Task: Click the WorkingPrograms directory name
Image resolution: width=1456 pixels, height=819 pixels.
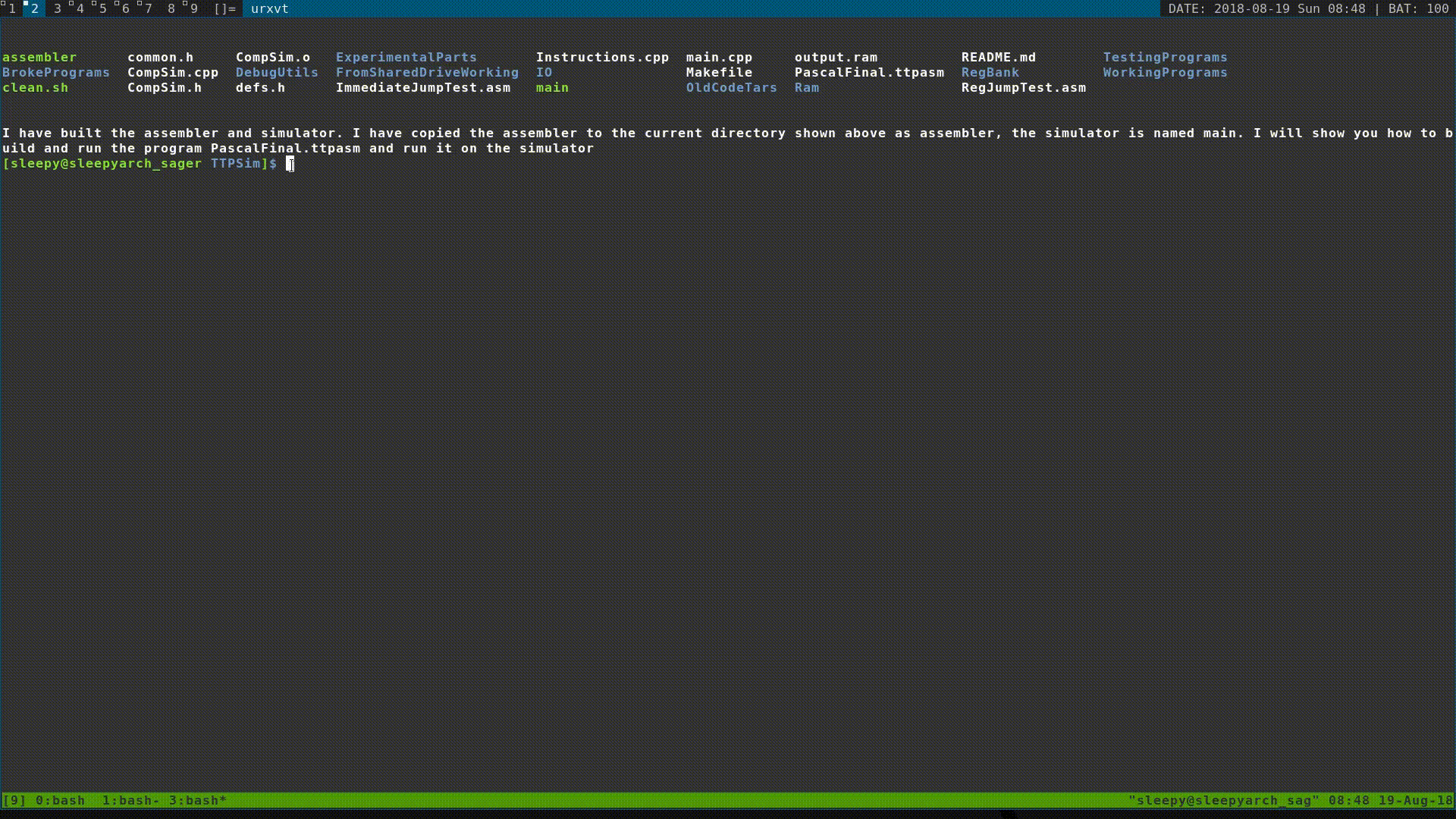Action: pos(1165,72)
